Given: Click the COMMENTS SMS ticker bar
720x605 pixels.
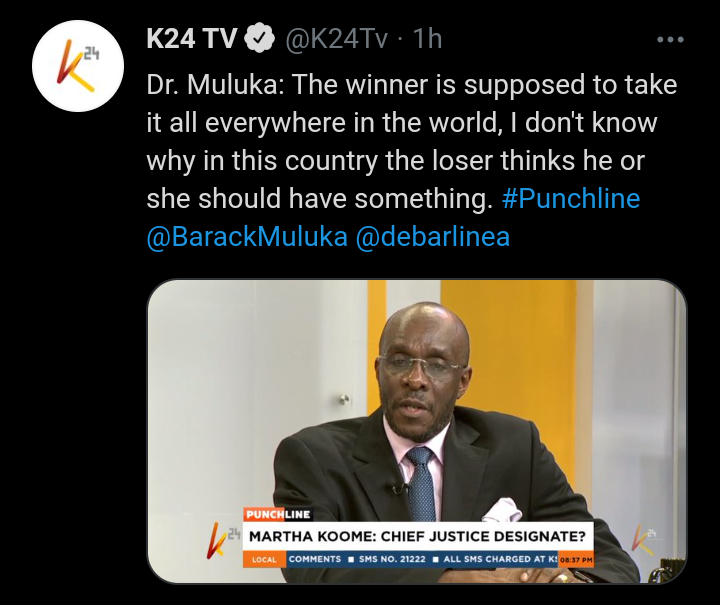Looking at the screenshot, I should pos(422,560).
